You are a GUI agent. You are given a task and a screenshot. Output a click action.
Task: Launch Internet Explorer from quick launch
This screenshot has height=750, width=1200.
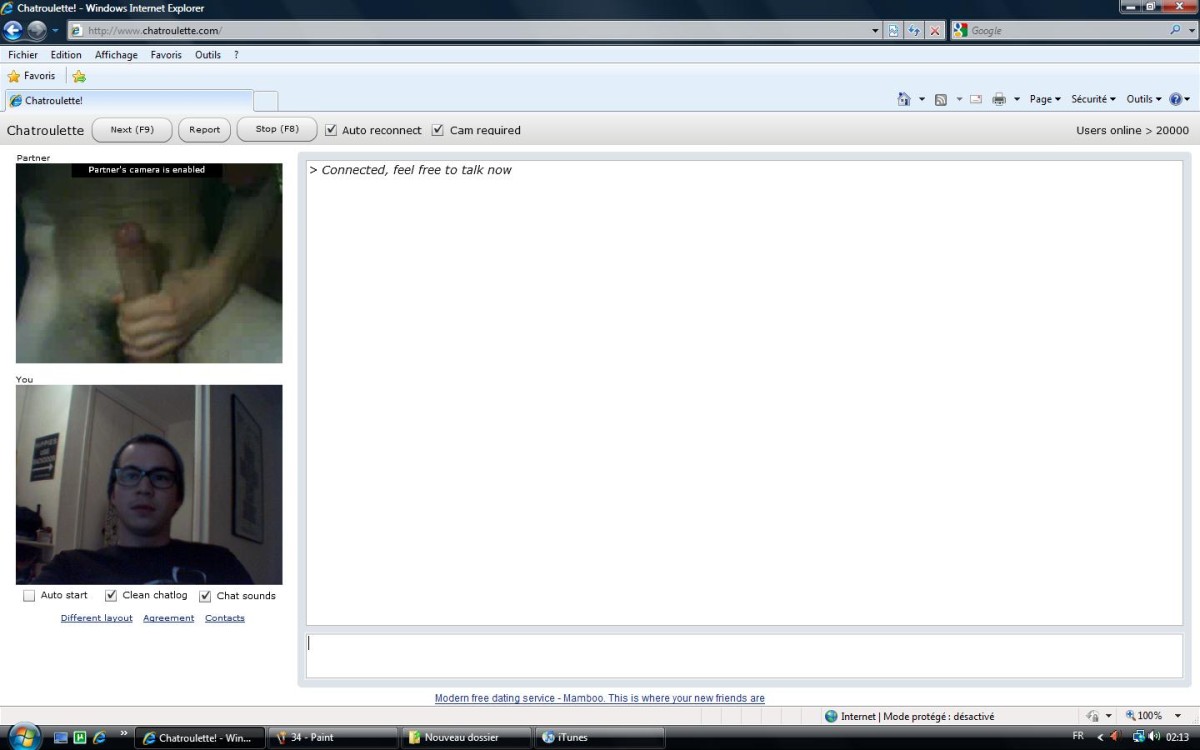click(99, 738)
